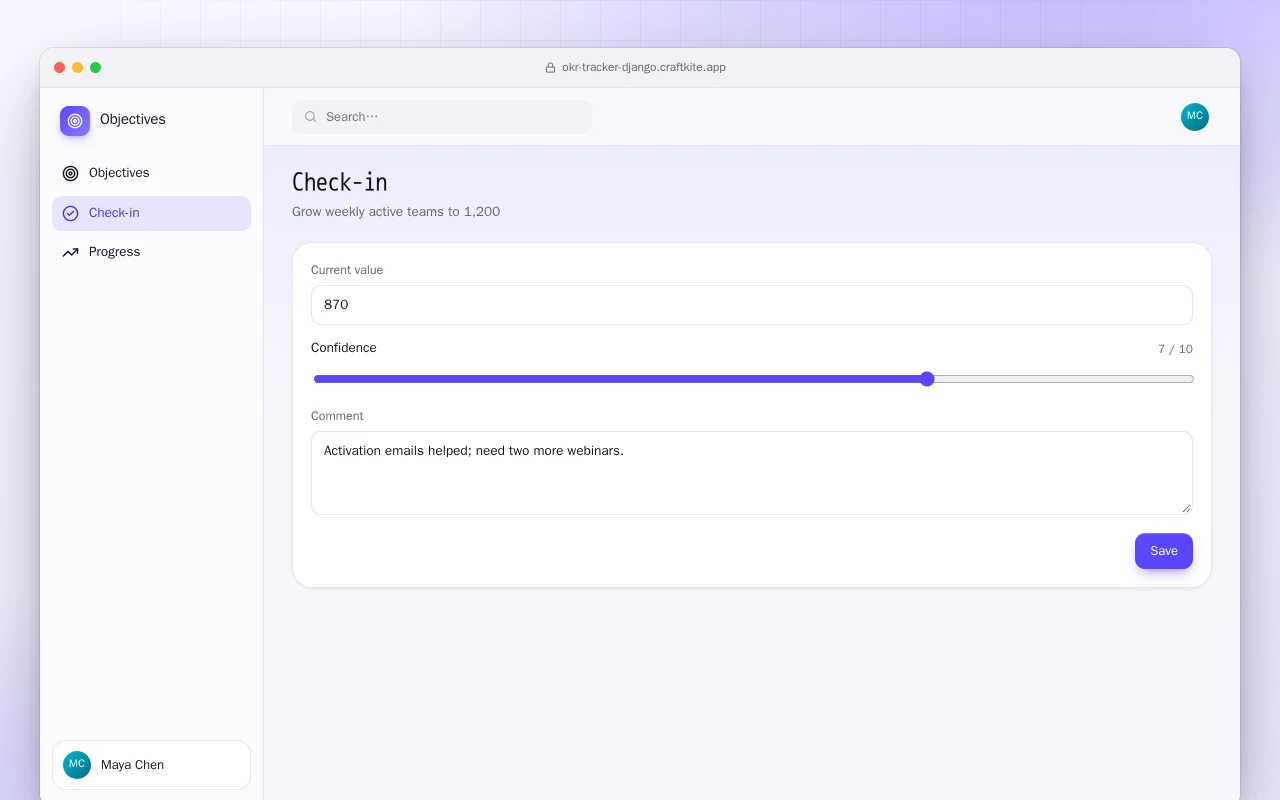
Task: Click the Check-in page heading
Action: [340, 182]
